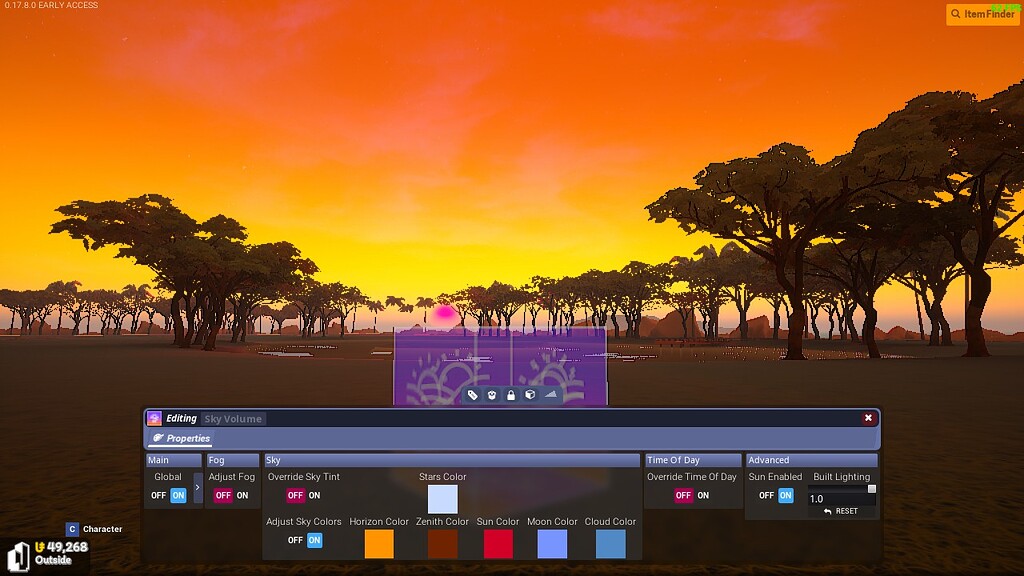
Task: Enable Adjust Fog
Action: (241, 495)
